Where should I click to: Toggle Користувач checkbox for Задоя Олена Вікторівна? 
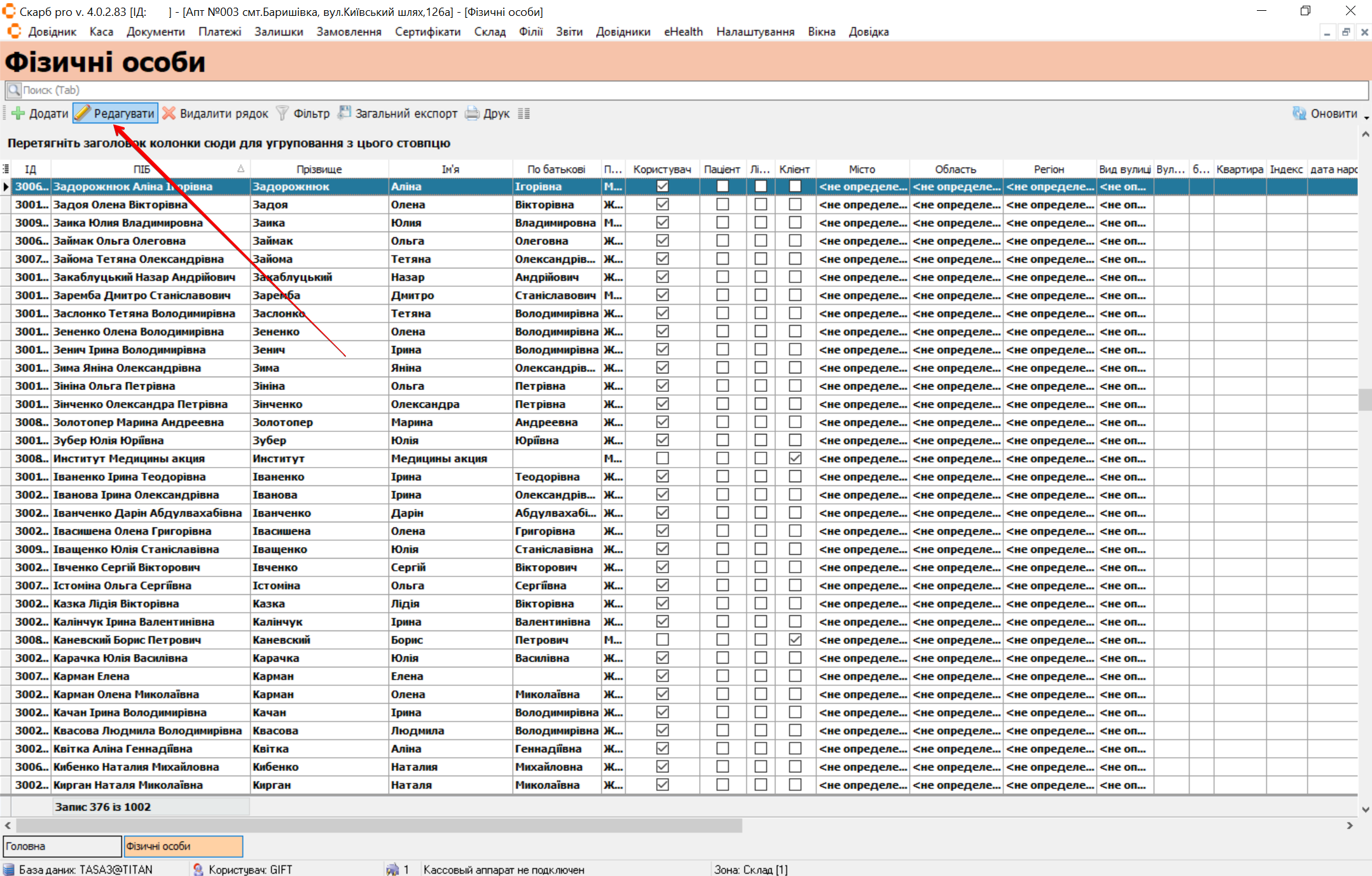[x=662, y=204]
